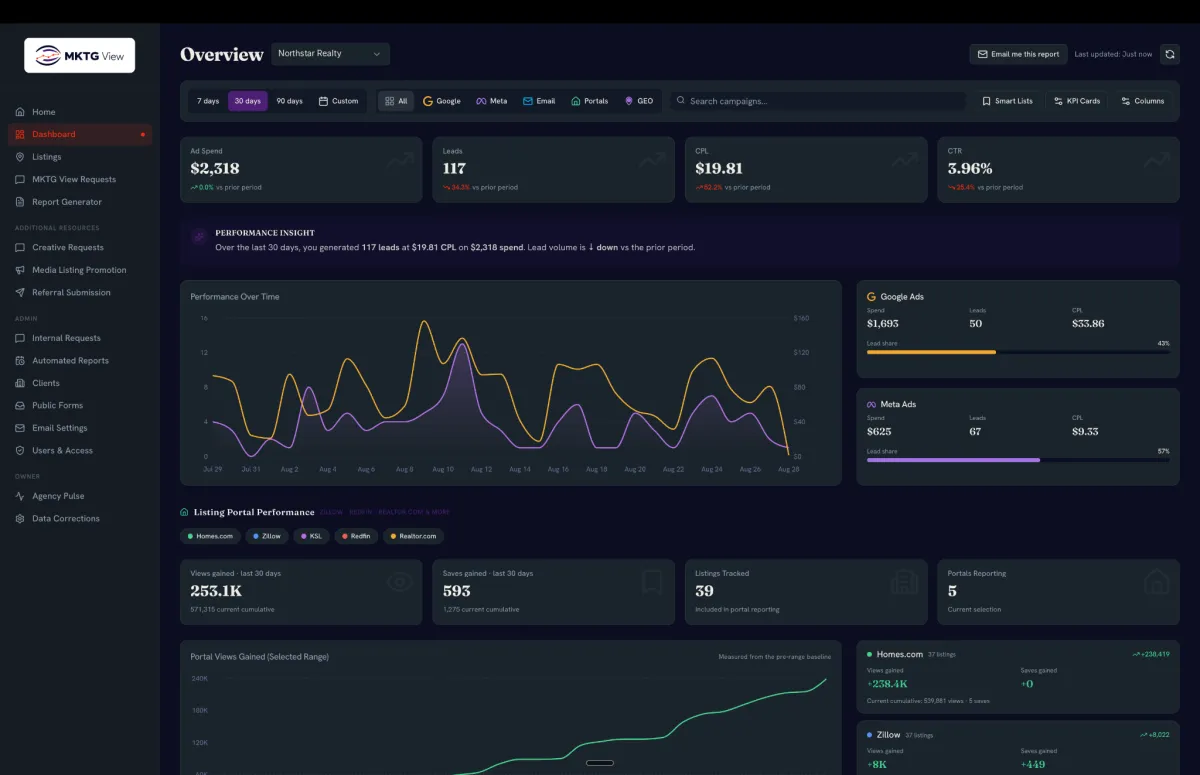This screenshot has width=1200, height=775.
Task: Click the trend icon on Ad Spend card
Action: tap(401, 159)
